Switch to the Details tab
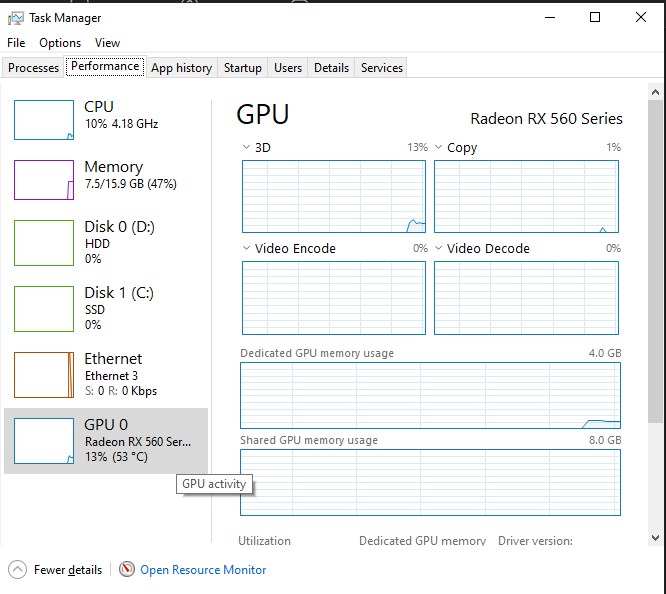This screenshot has width=666, height=594. click(x=331, y=68)
